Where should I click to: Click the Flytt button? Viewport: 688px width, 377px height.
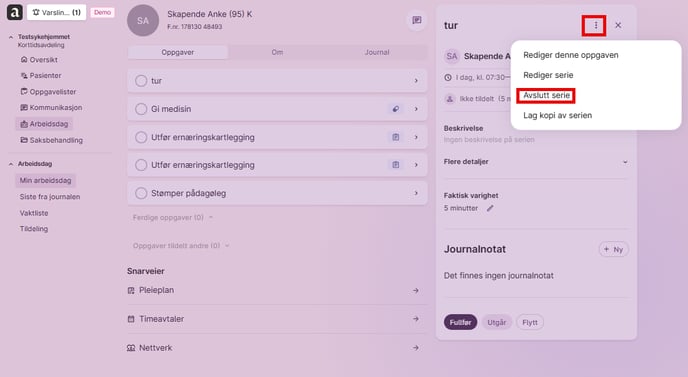pos(530,322)
